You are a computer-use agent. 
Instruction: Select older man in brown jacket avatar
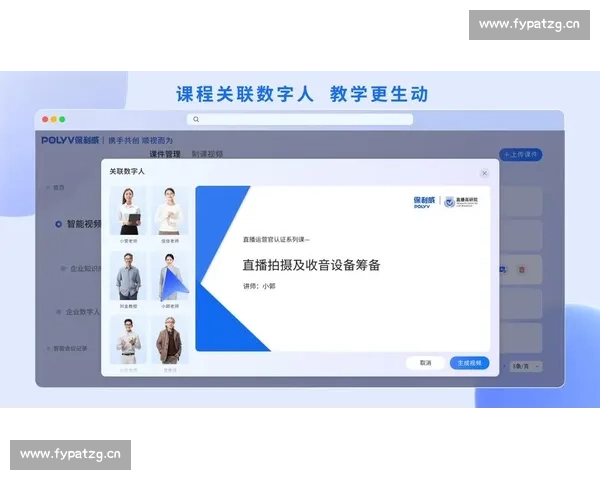pos(170,340)
